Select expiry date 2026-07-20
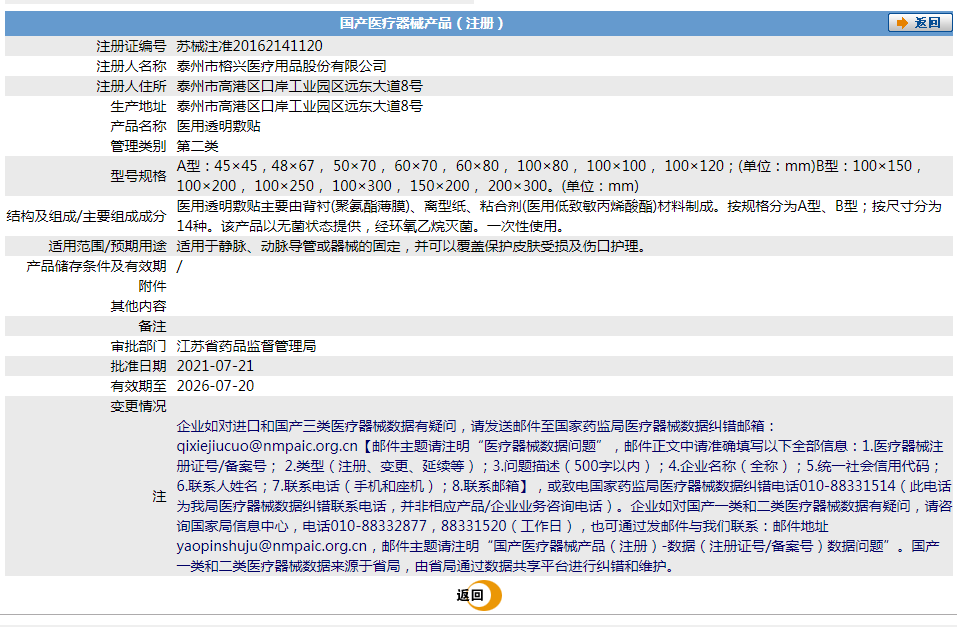The image size is (957, 627). 215,386
